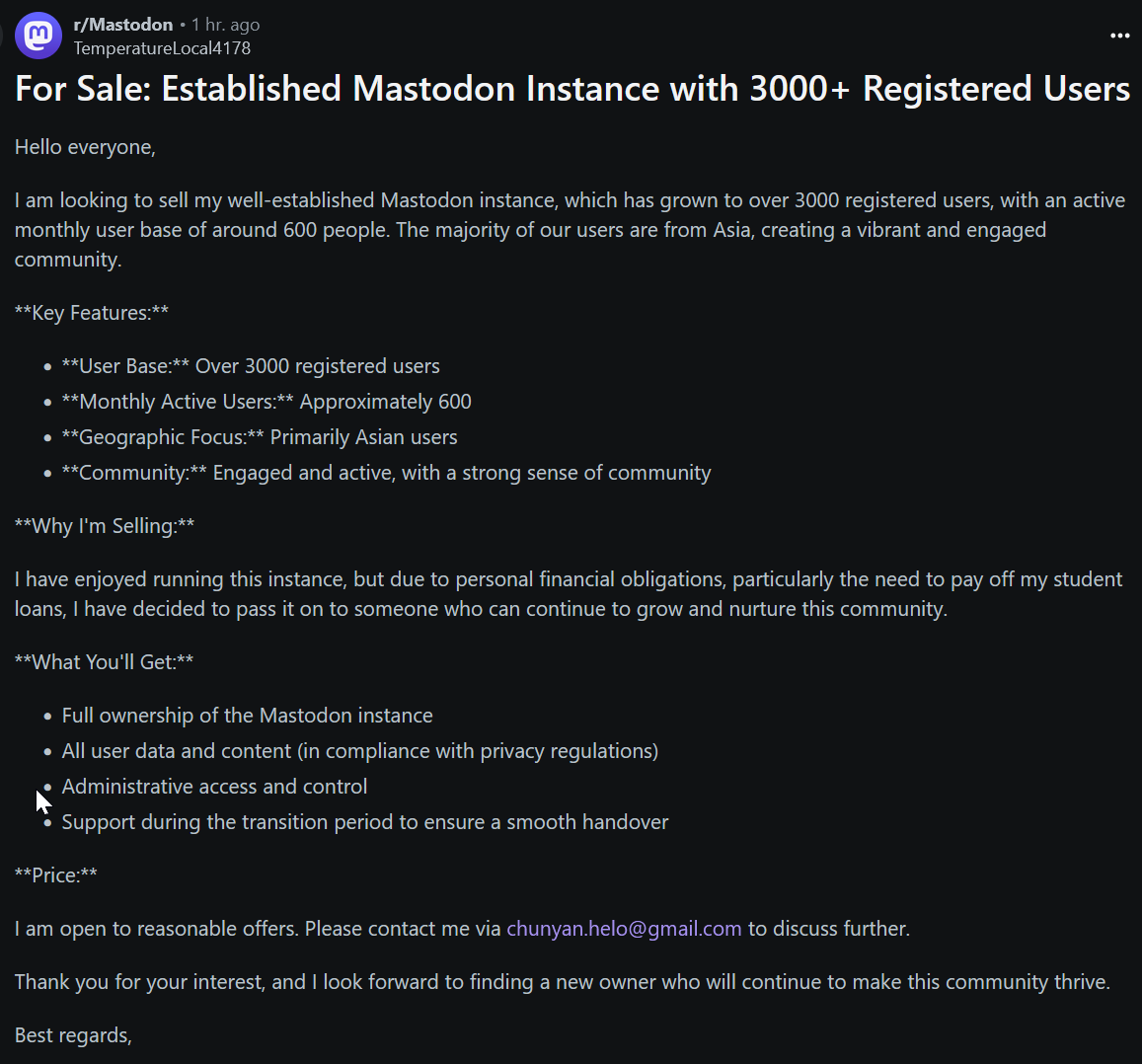
Task: Select the "All user data and content" bullet
Action: [360, 751]
